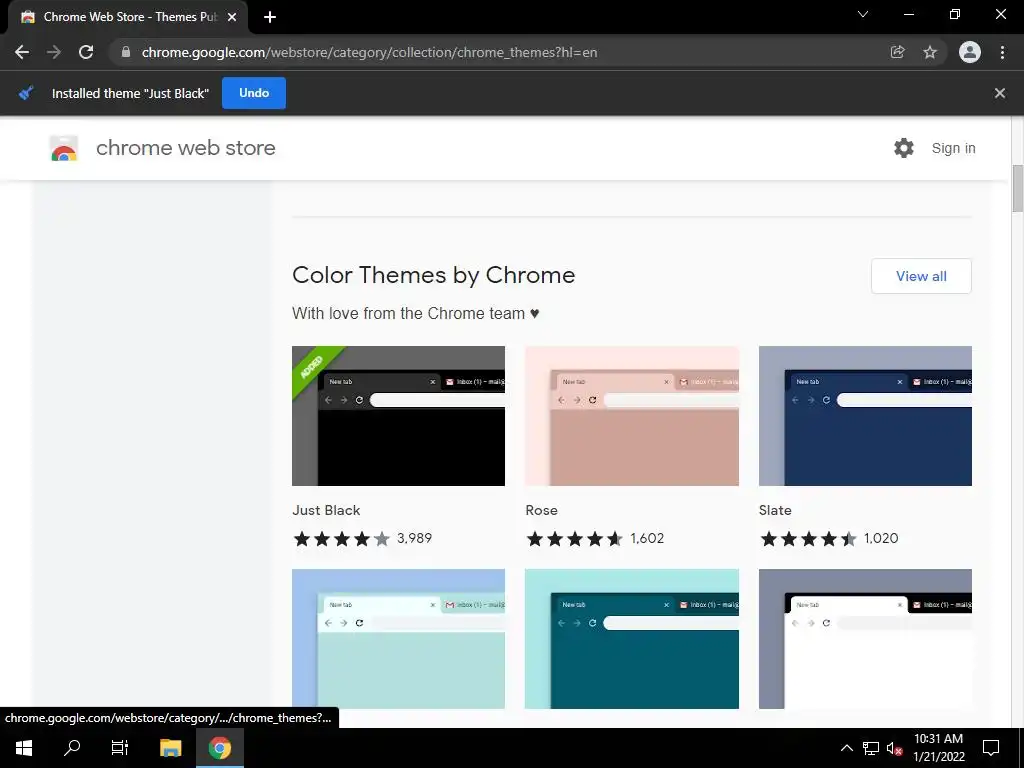Image resolution: width=1024 pixels, height=768 pixels.
Task: Click the Chrome icon in the taskbar
Action: (220, 748)
